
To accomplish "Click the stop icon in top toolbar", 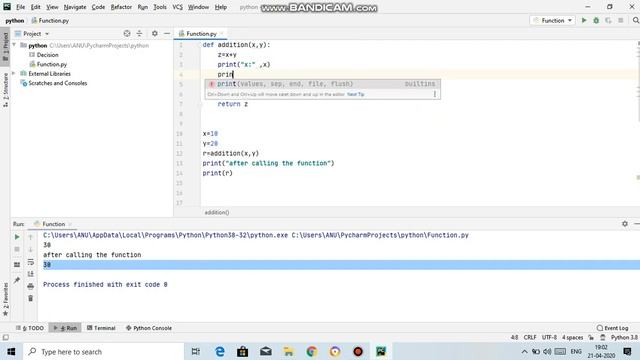I will pyautogui.click(x=620, y=20).
